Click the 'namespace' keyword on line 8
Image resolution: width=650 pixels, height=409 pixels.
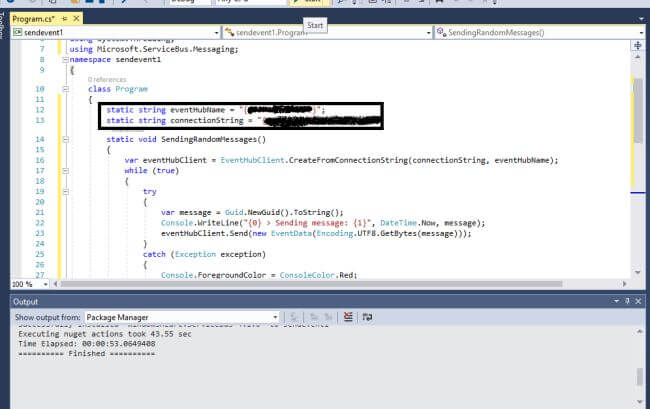[x=90, y=60]
